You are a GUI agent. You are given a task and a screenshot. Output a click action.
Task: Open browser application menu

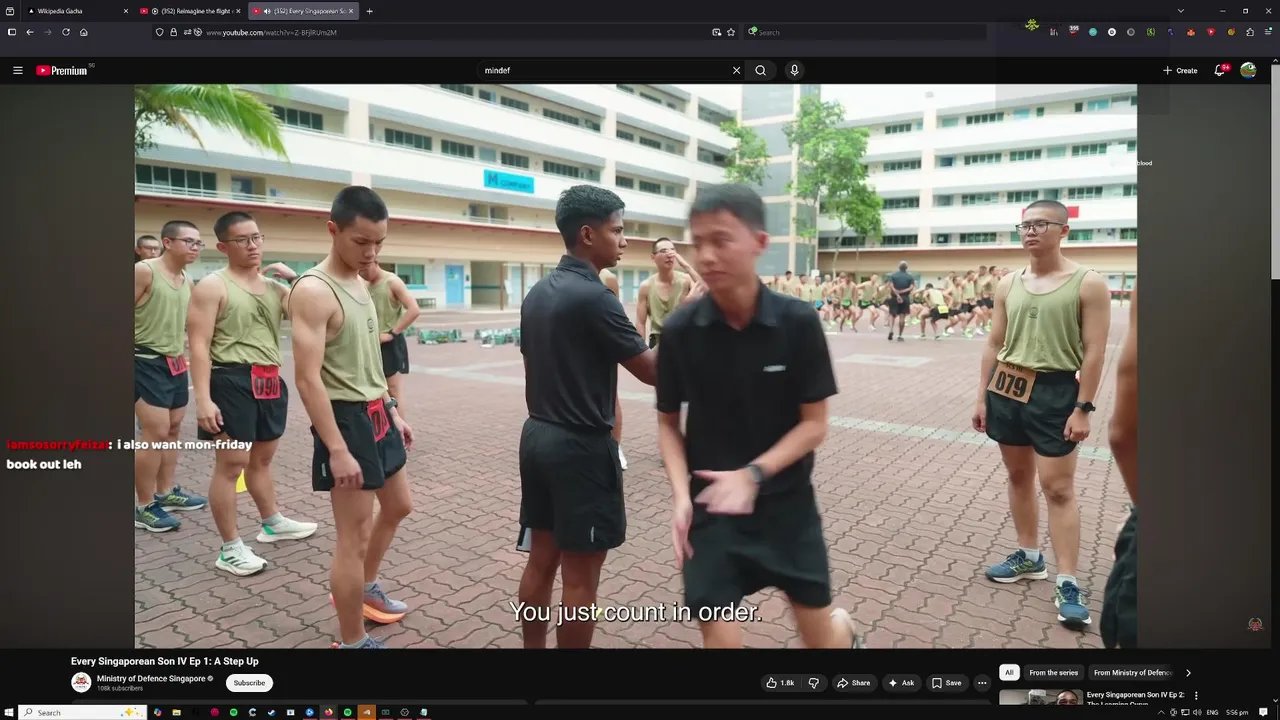coord(1268,32)
